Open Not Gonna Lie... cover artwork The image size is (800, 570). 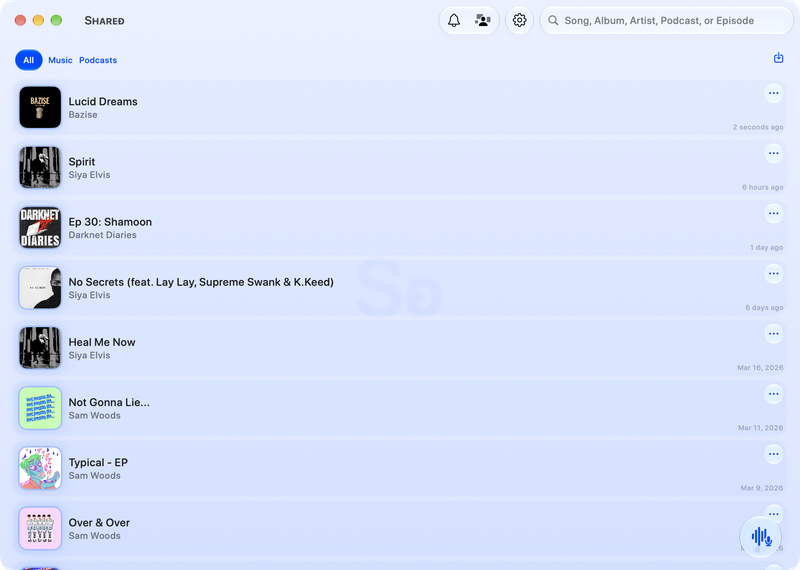40,408
